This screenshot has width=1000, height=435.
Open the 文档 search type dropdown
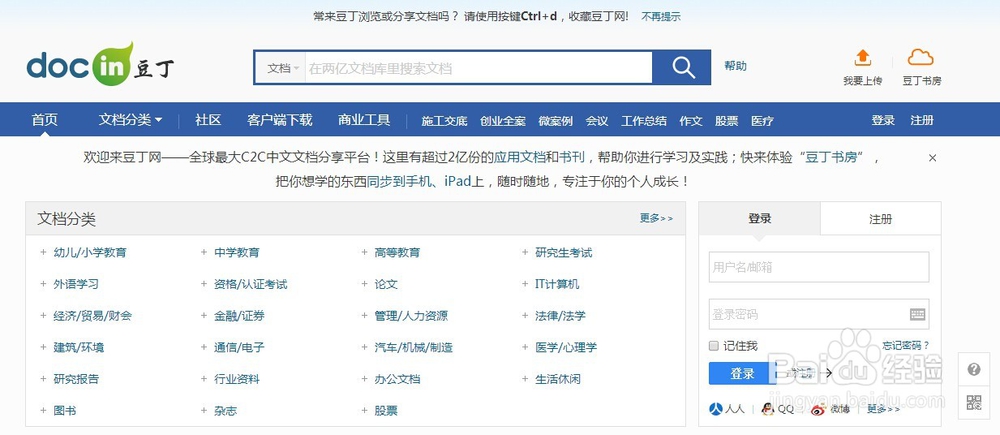point(283,68)
